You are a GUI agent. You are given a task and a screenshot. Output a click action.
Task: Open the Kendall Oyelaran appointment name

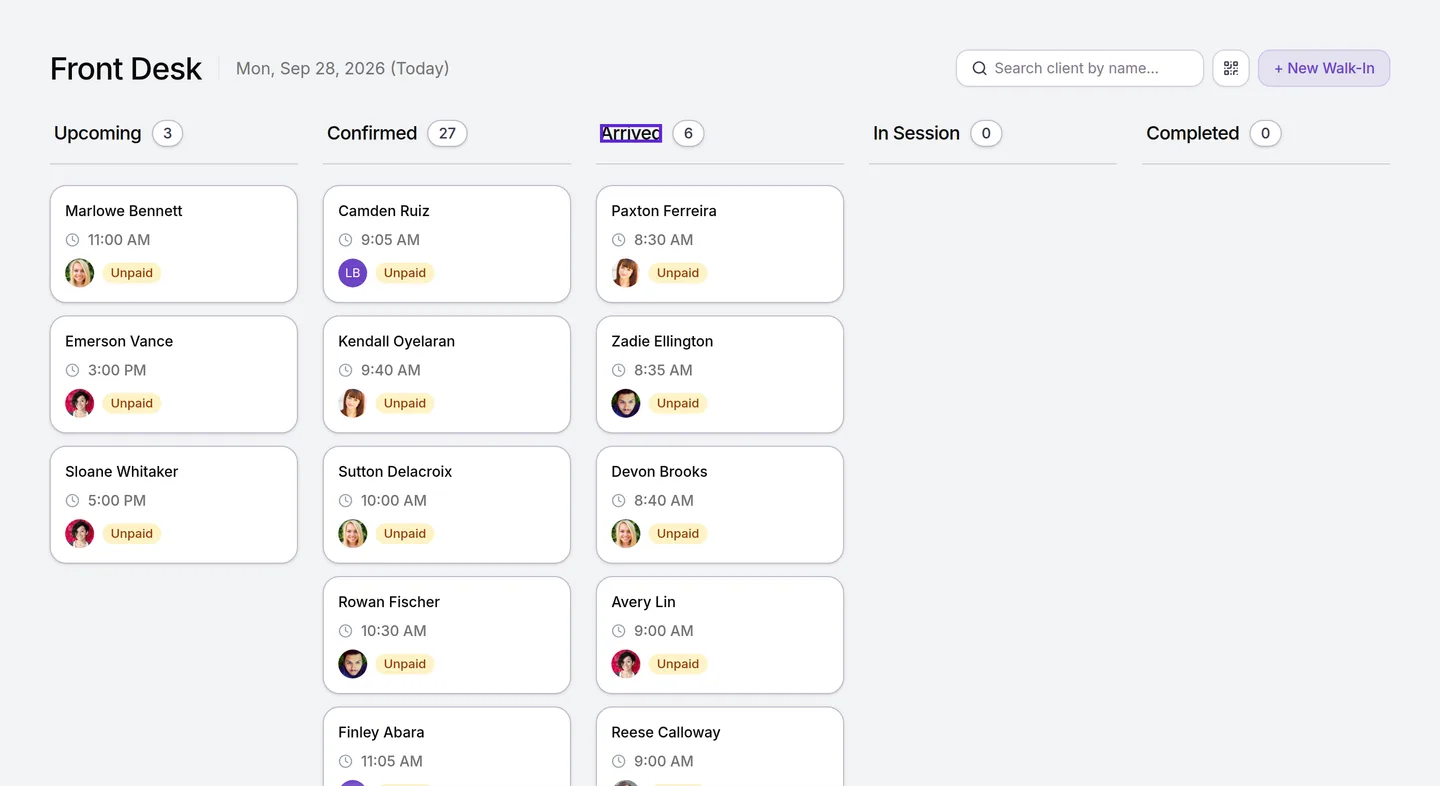coord(396,341)
